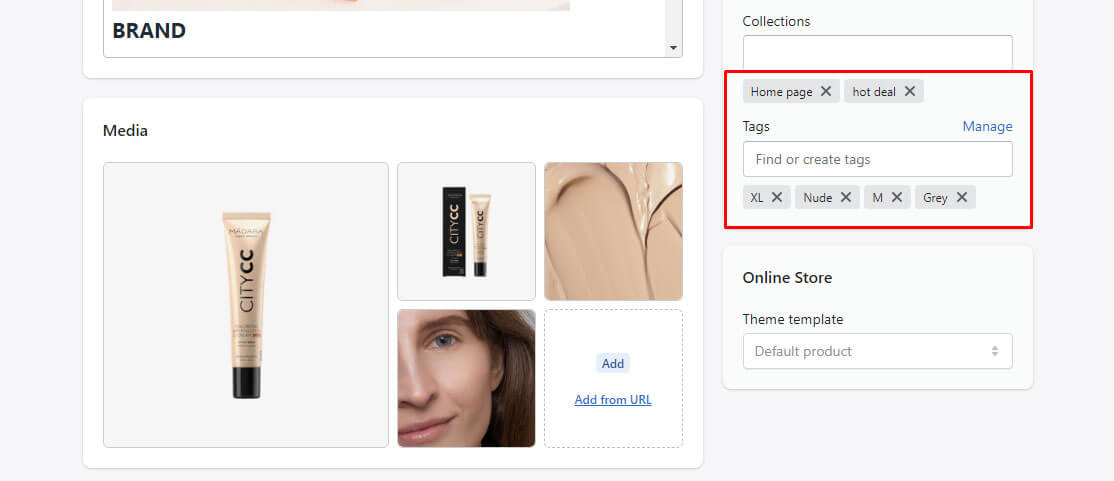Click the Add media button
1114x481 pixels.
click(x=612, y=363)
